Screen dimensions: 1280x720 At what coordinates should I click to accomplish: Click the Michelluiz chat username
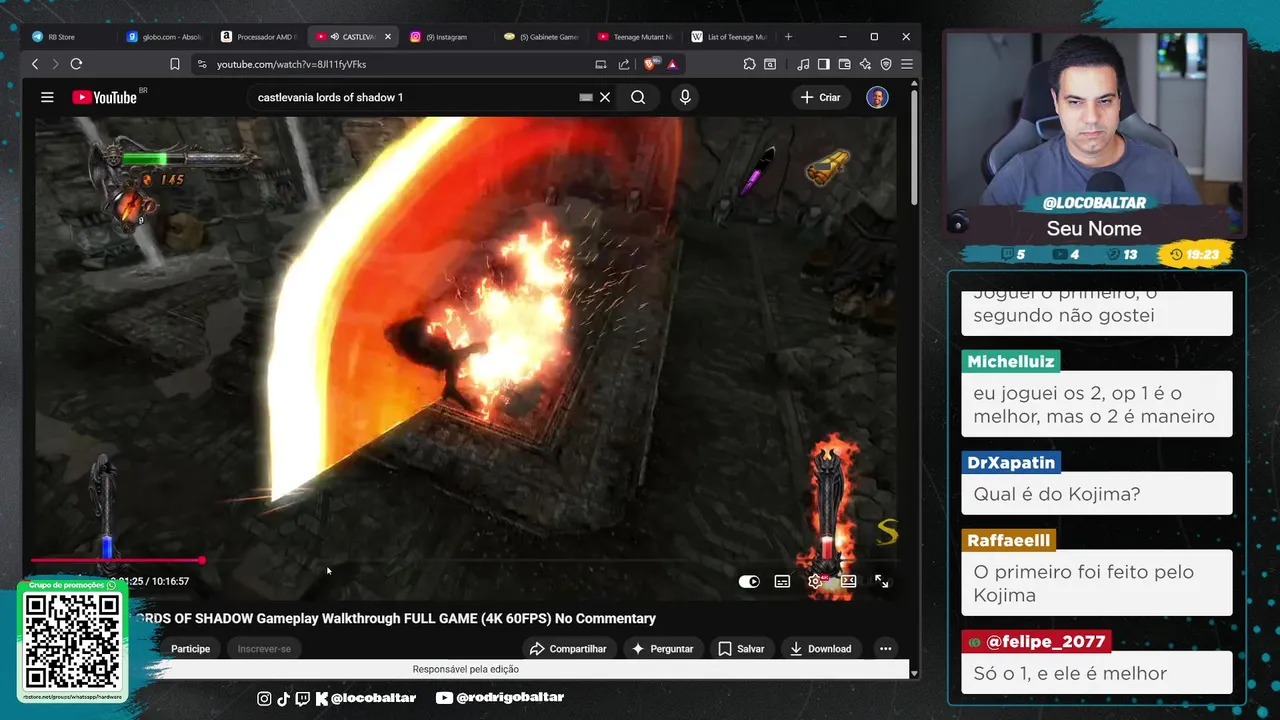pos(1011,361)
